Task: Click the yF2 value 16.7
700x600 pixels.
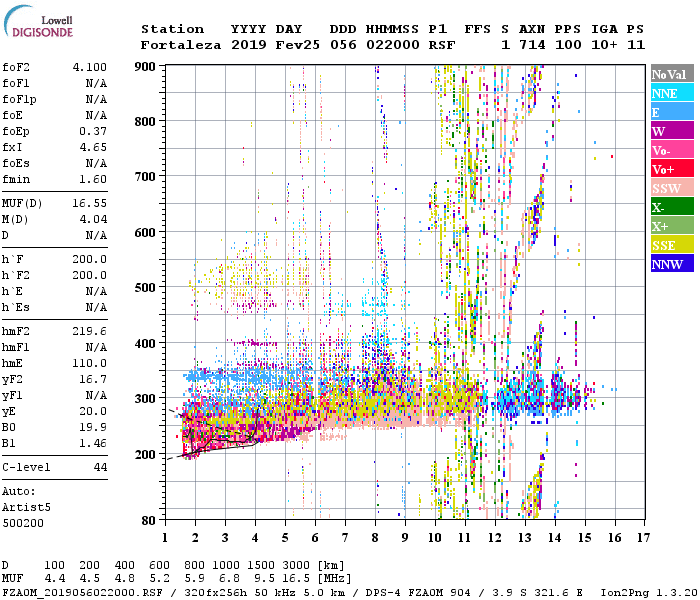Action: coord(93,379)
